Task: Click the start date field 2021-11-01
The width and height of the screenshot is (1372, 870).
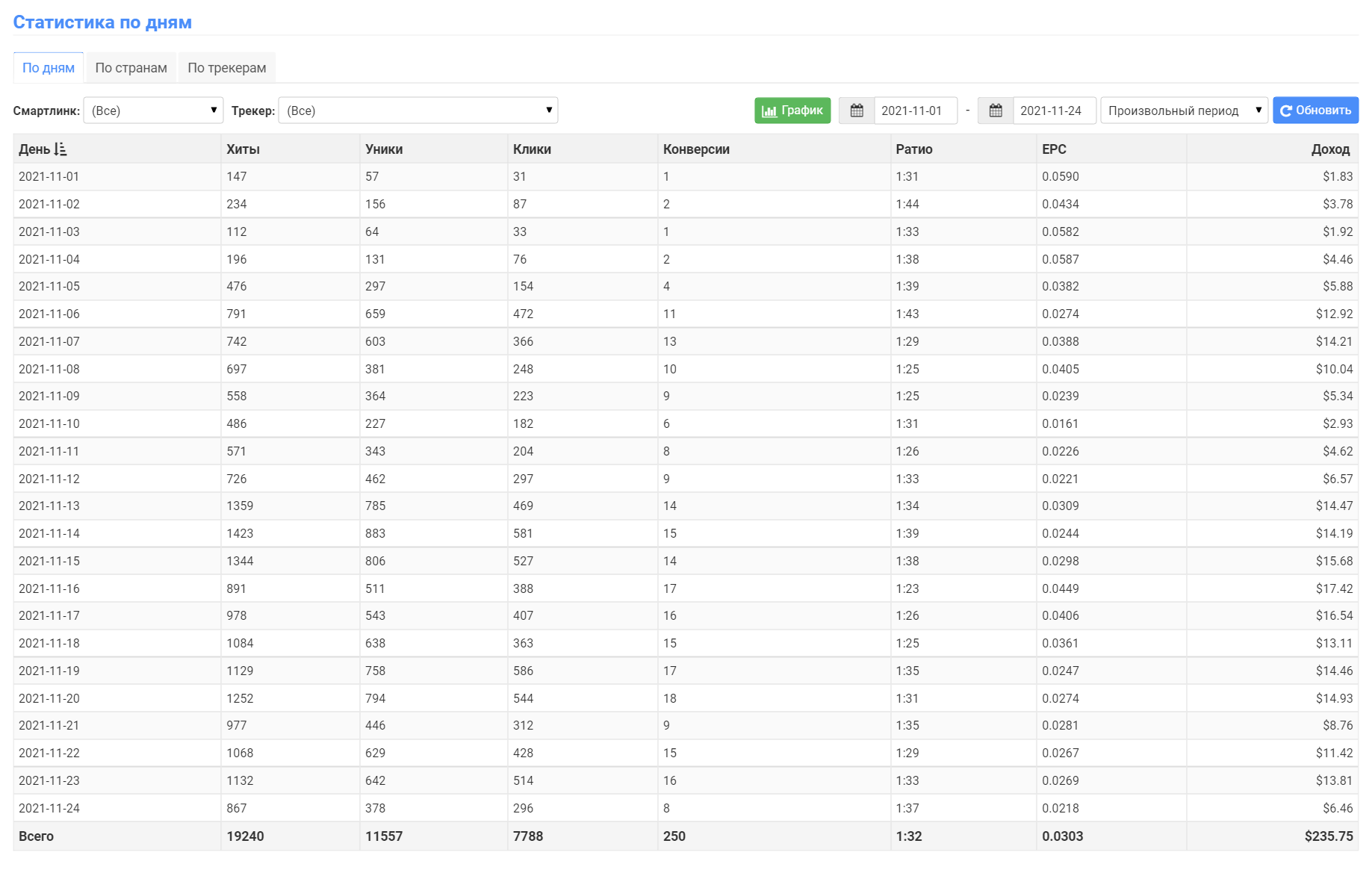Action: point(915,111)
